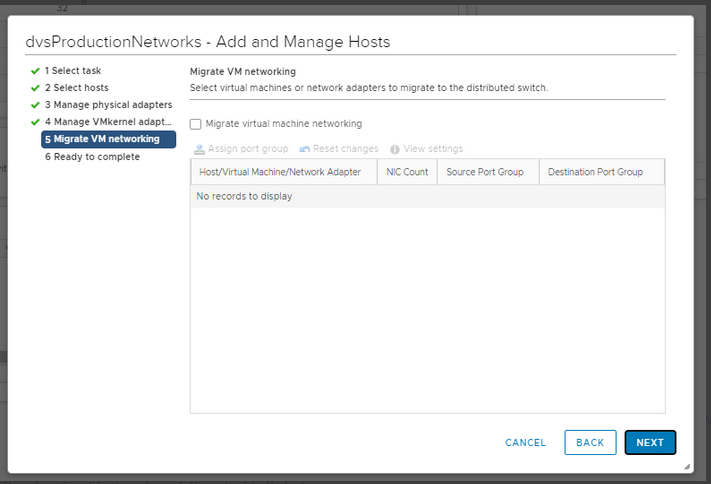Screen dimensions: 711x484
Task: Click the View settings info icon
Action: click(x=395, y=149)
